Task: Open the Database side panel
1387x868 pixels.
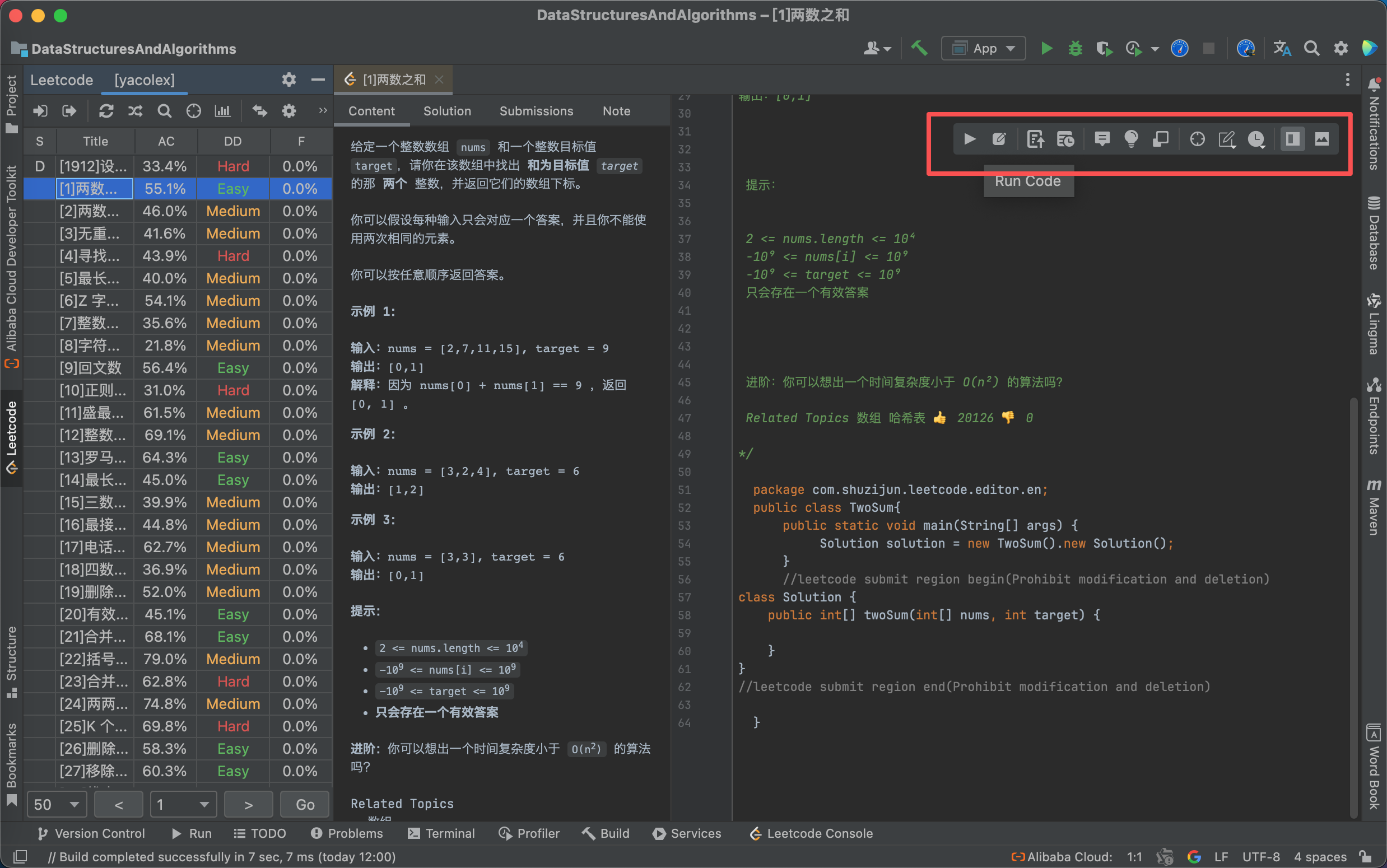Action: (1374, 233)
